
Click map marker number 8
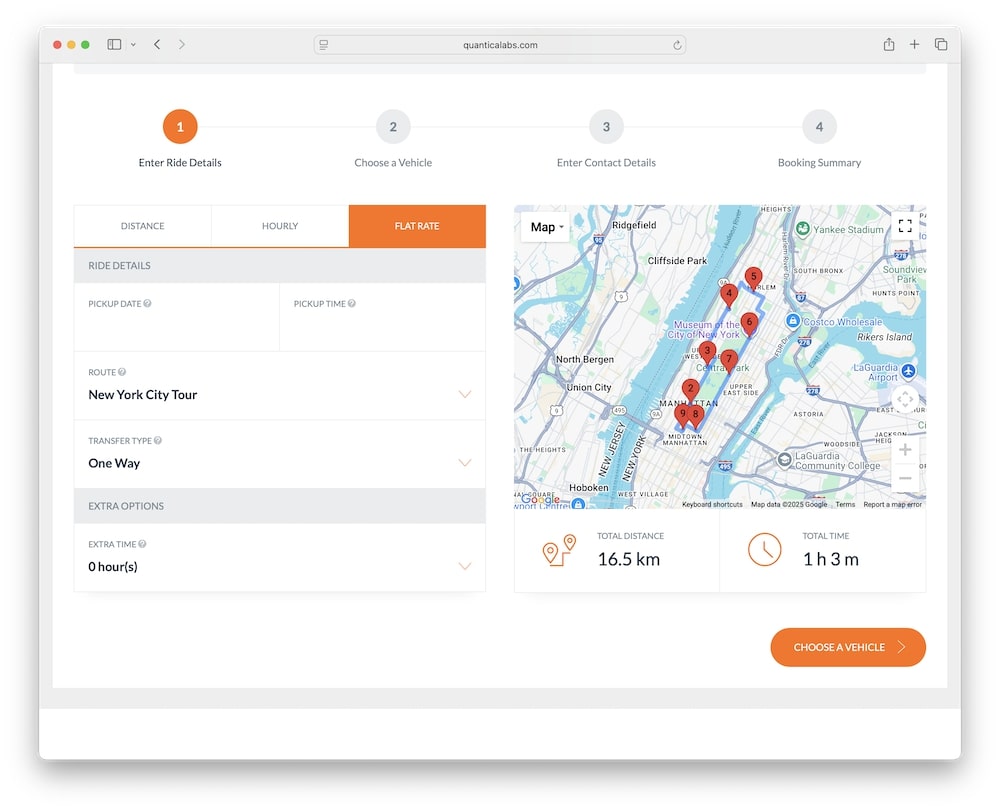(696, 416)
